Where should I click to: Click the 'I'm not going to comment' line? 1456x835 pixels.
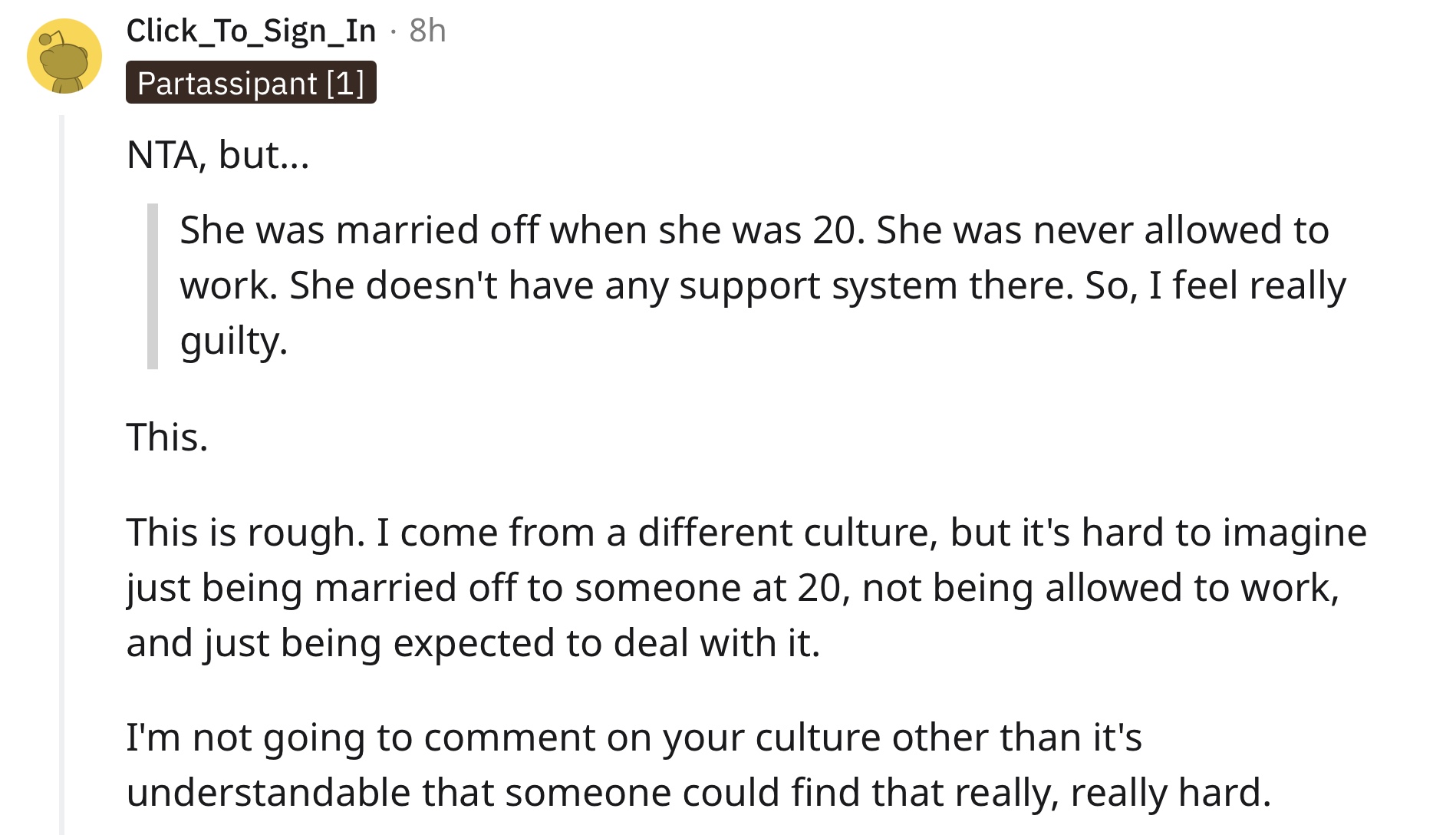click(634, 738)
